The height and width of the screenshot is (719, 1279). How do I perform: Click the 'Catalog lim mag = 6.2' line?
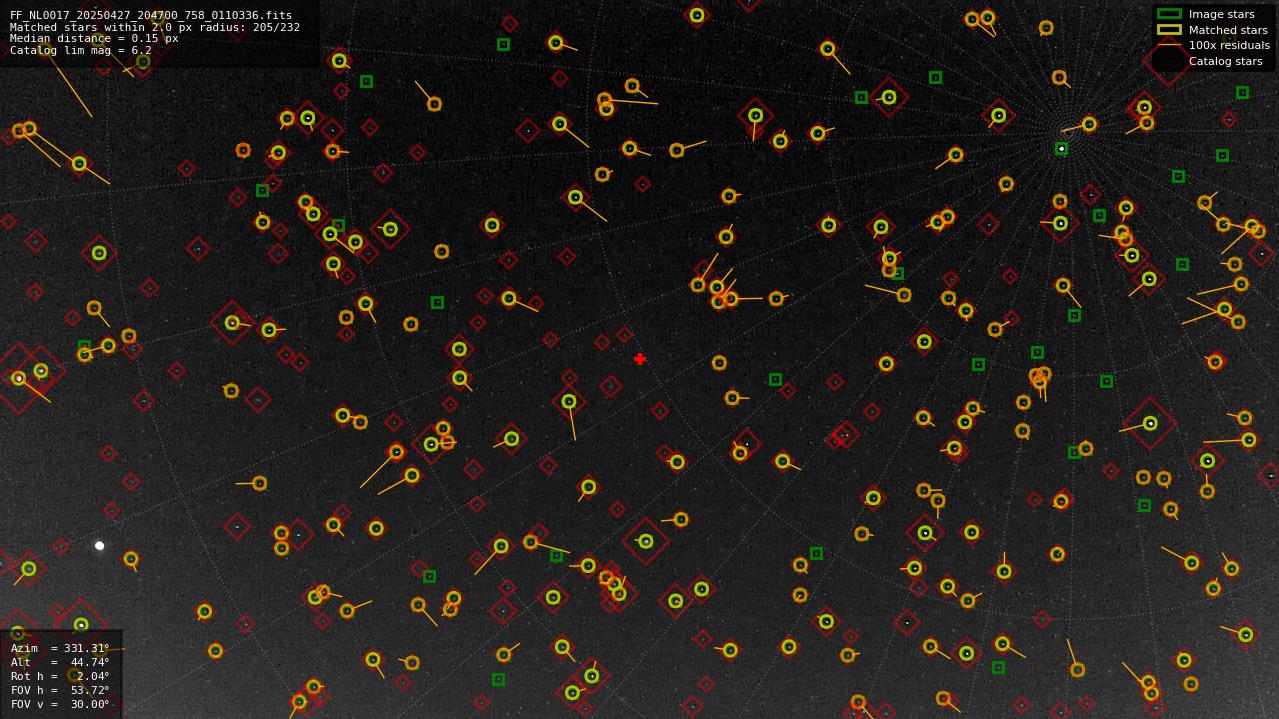coord(81,50)
